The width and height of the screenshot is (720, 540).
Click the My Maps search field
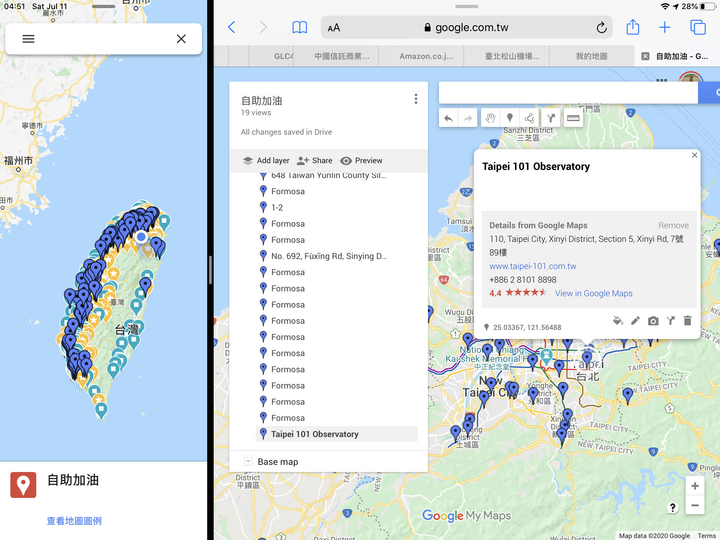pyautogui.click(x=568, y=93)
